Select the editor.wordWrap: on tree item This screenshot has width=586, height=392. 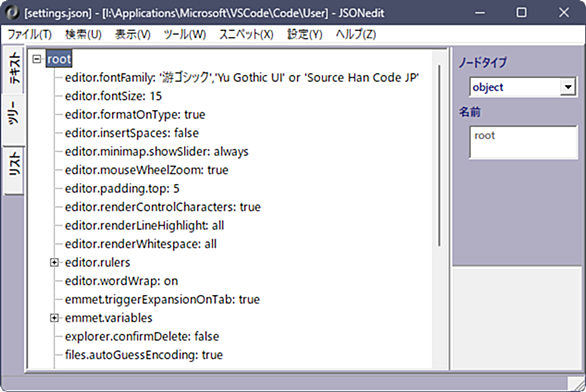(121, 281)
